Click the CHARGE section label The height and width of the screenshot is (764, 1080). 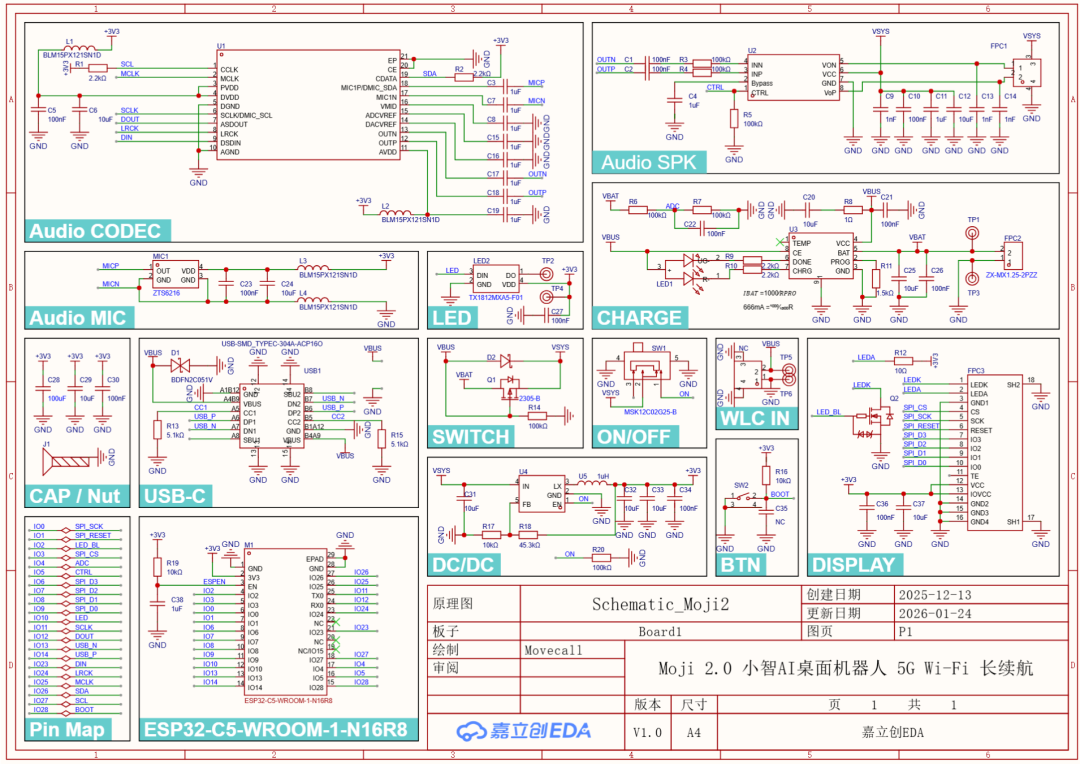pyautogui.click(x=639, y=318)
